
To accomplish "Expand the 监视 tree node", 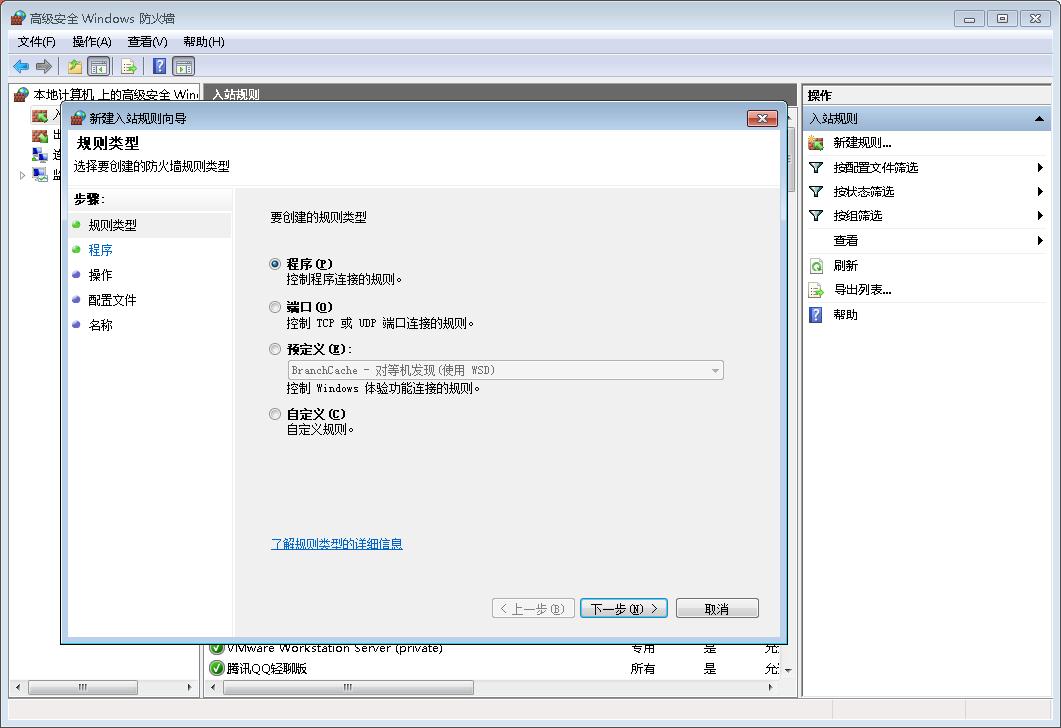I will (x=22, y=175).
